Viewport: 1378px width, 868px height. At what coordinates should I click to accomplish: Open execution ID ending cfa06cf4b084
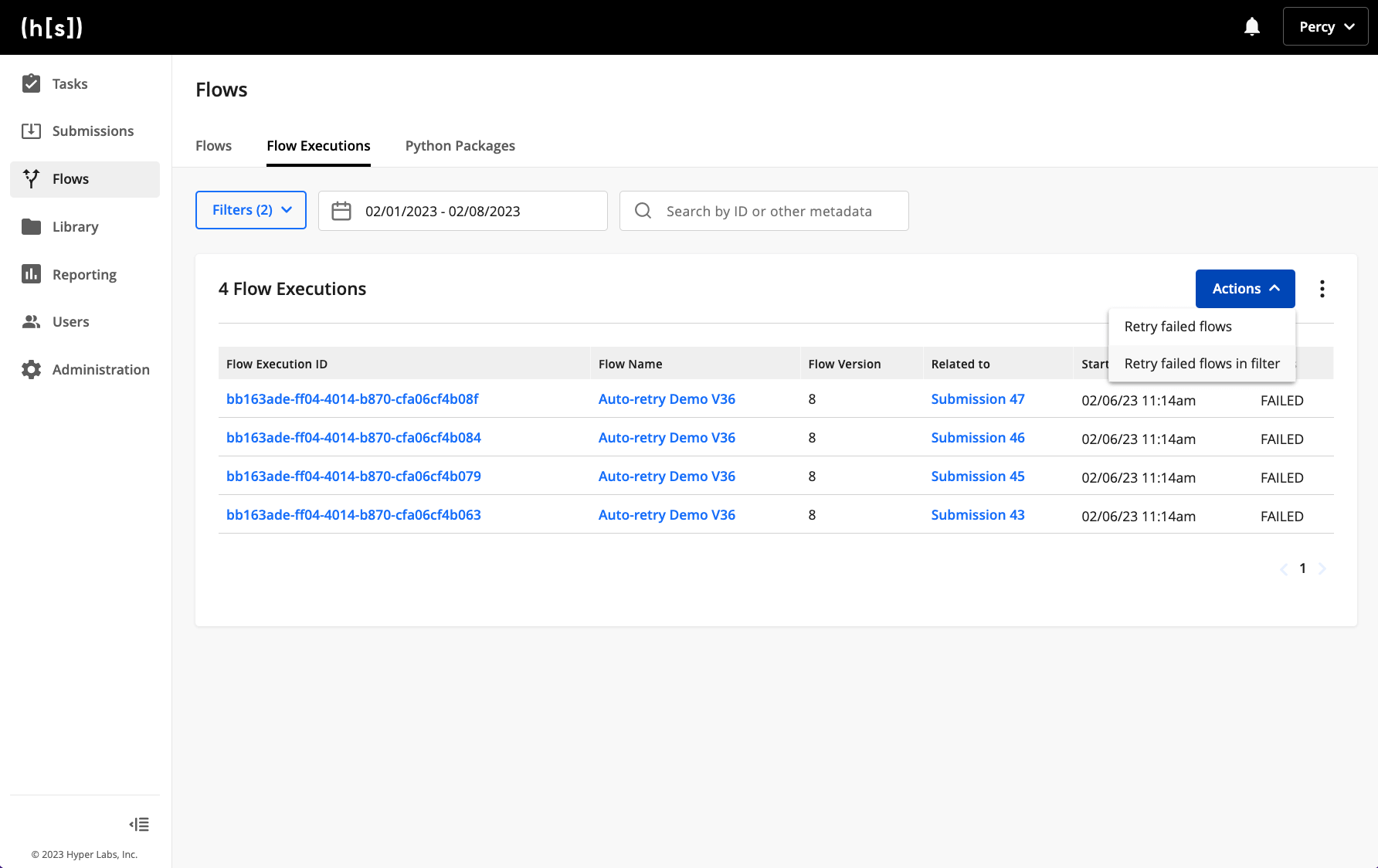click(x=354, y=438)
